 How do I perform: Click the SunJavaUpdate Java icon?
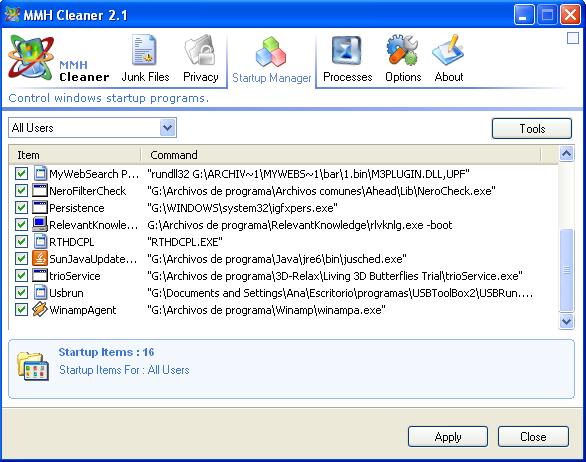(40, 258)
